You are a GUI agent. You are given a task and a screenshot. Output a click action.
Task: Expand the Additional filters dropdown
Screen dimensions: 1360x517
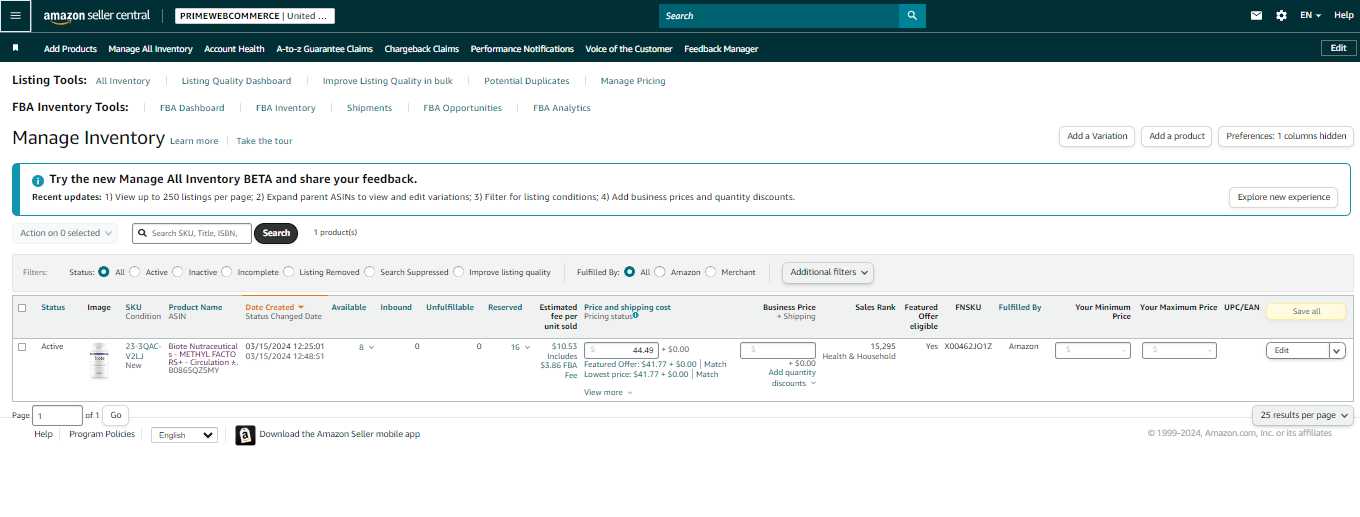828,272
